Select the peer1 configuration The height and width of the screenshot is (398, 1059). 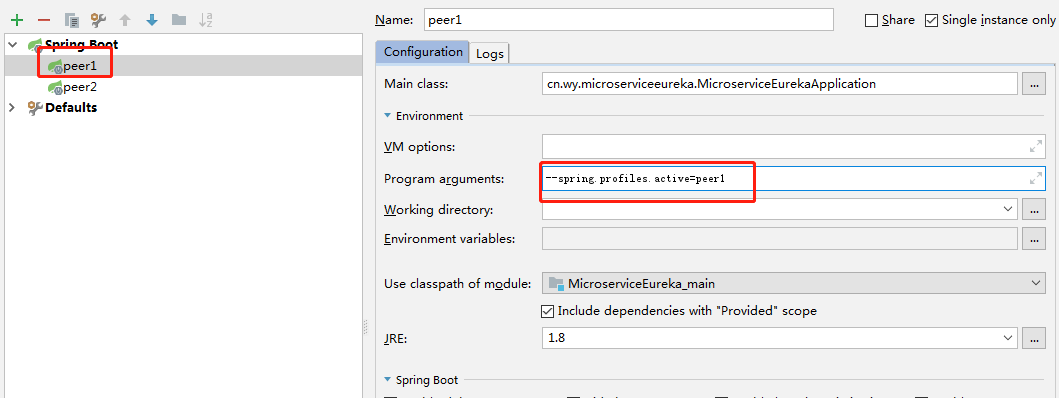tap(80, 66)
